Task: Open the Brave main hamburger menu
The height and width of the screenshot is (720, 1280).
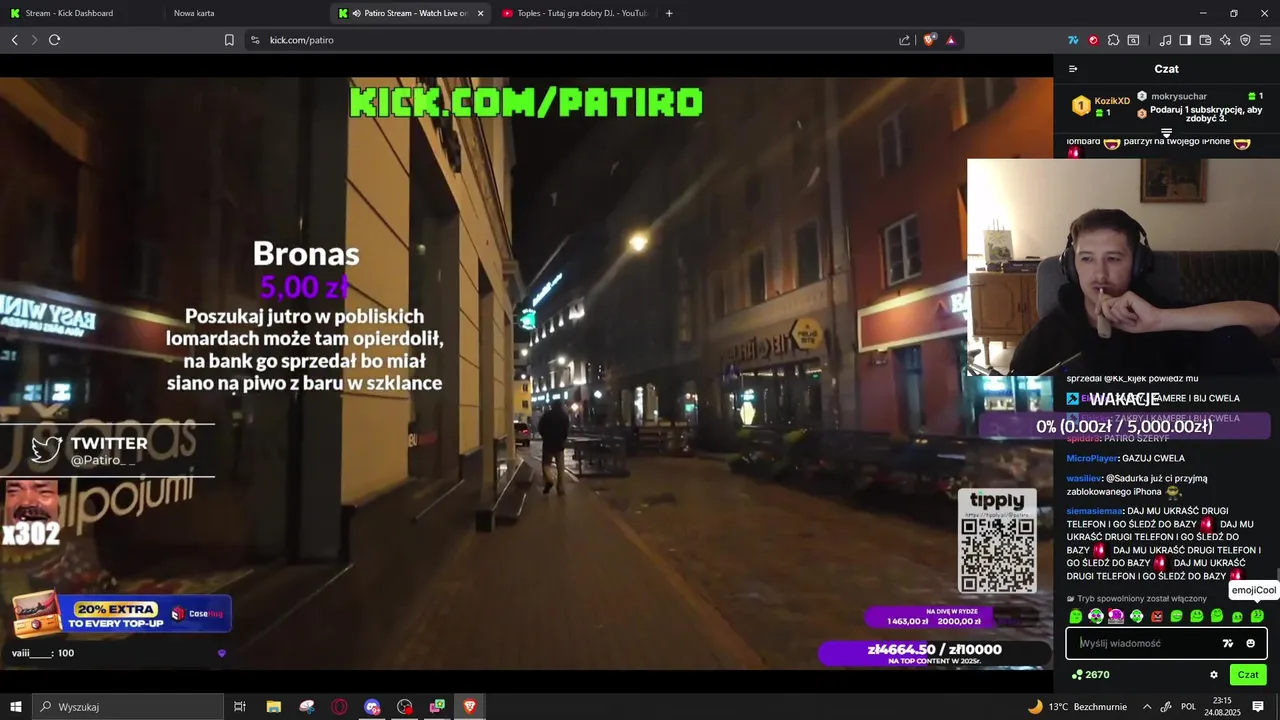Action: 1265,40
